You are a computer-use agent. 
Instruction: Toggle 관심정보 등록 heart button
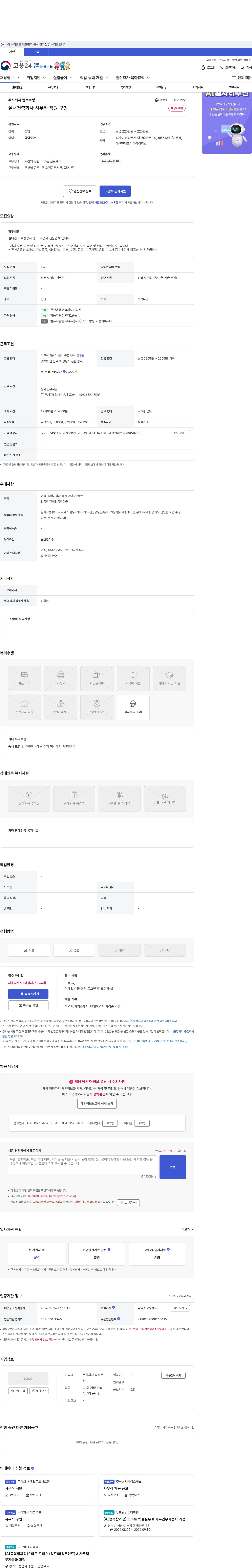pyautogui.click(x=80, y=191)
